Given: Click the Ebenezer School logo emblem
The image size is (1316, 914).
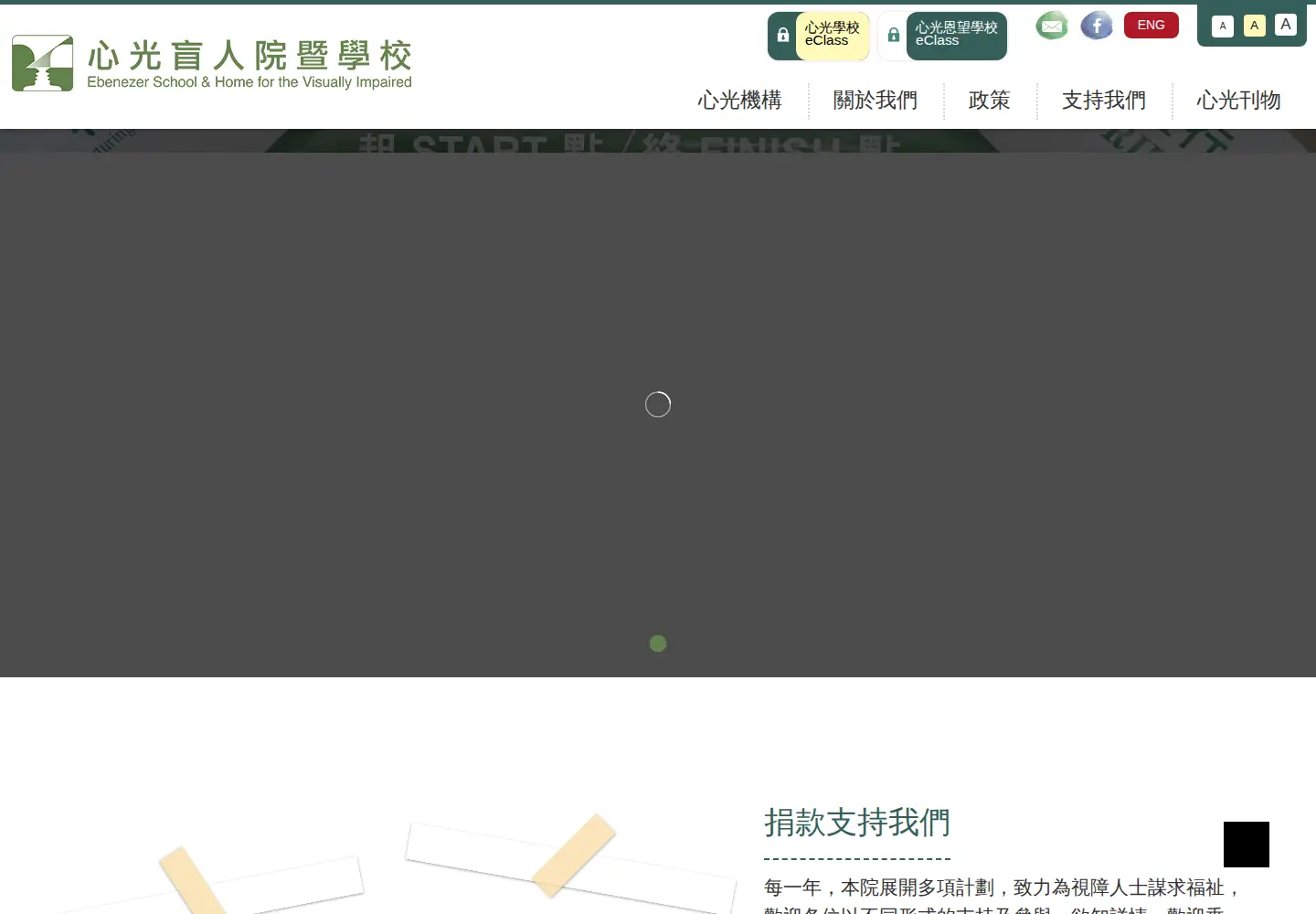Looking at the screenshot, I should click(42, 63).
